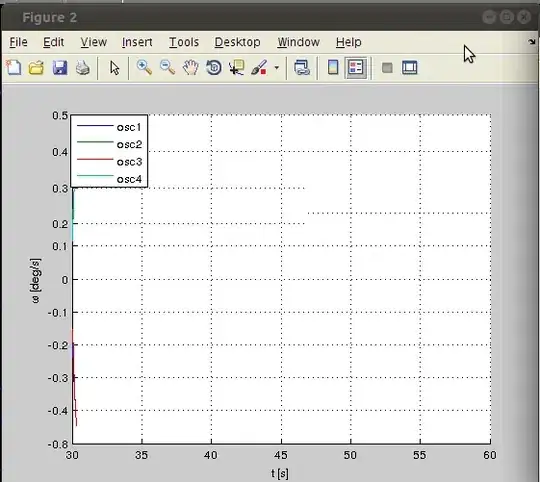Select the Edit Plot arrow tool
Image resolution: width=540 pixels, height=482 pixels.
(x=114, y=67)
